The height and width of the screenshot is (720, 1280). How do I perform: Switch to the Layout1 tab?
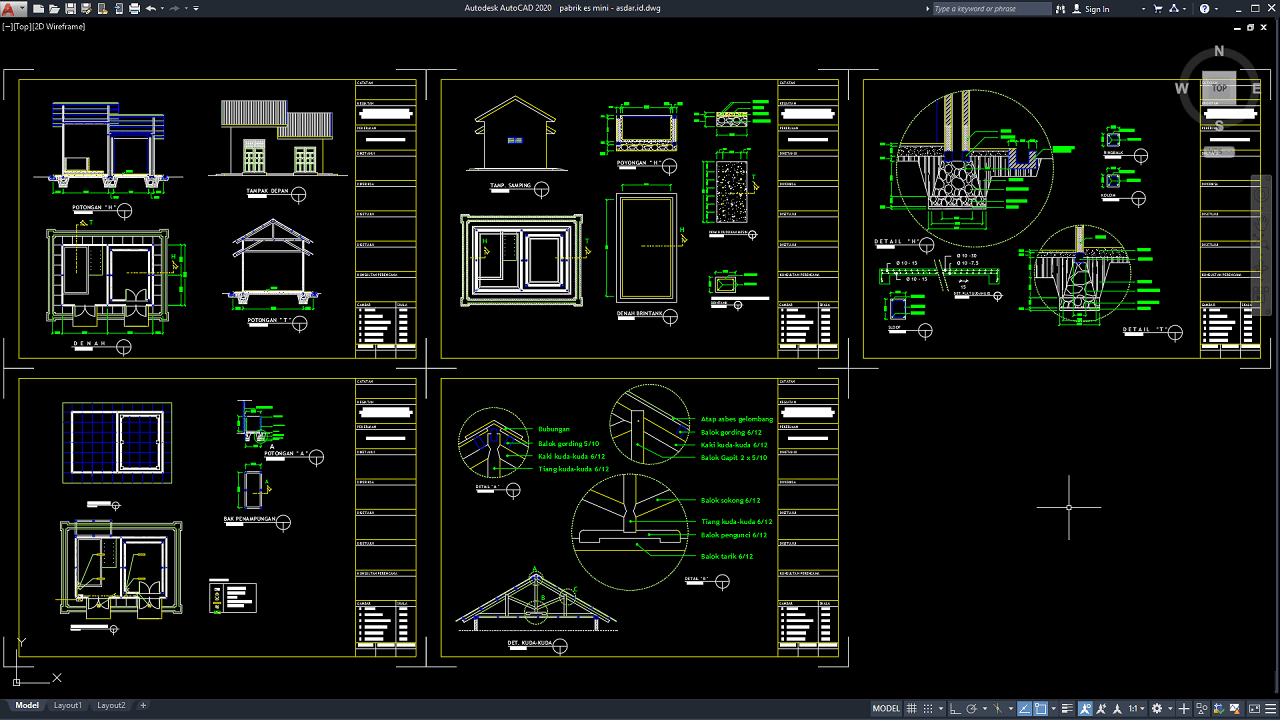(68, 706)
